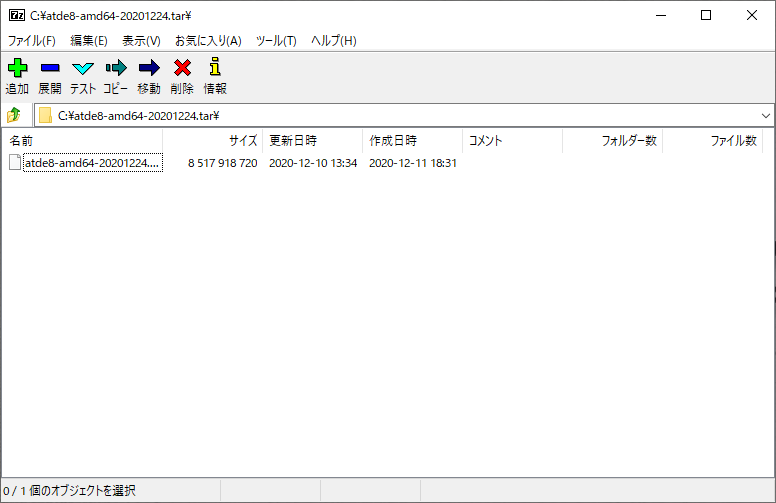The image size is (776, 503).
Task: Click the Extract (展開) minus icon
Action: click(x=50, y=69)
